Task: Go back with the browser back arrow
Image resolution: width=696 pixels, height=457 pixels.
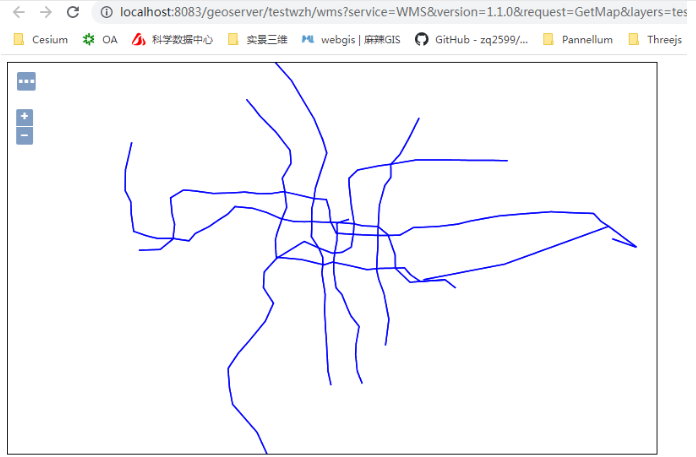Action: coord(19,12)
